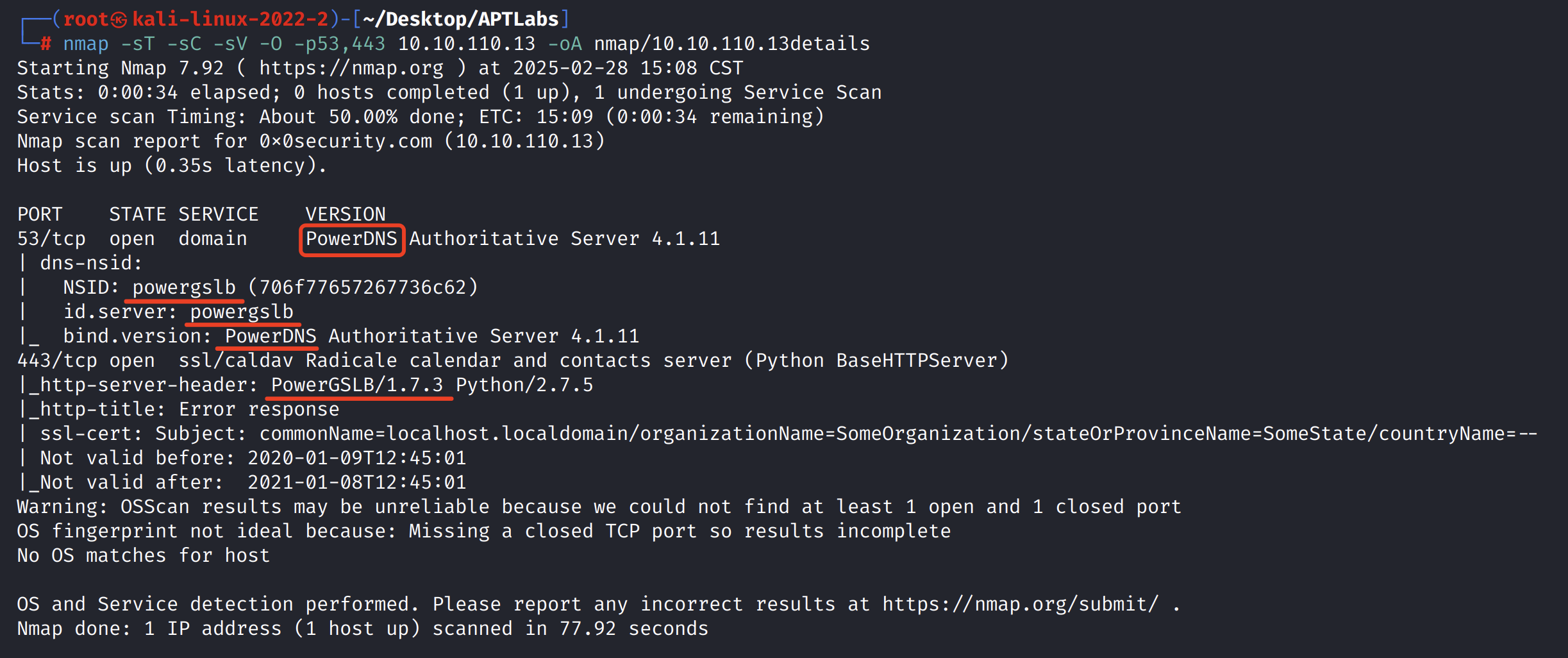Click the underlined PowerGSLB/1.7.3 server header
The image size is (1568, 658).
pyautogui.click(x=357, y=385)
